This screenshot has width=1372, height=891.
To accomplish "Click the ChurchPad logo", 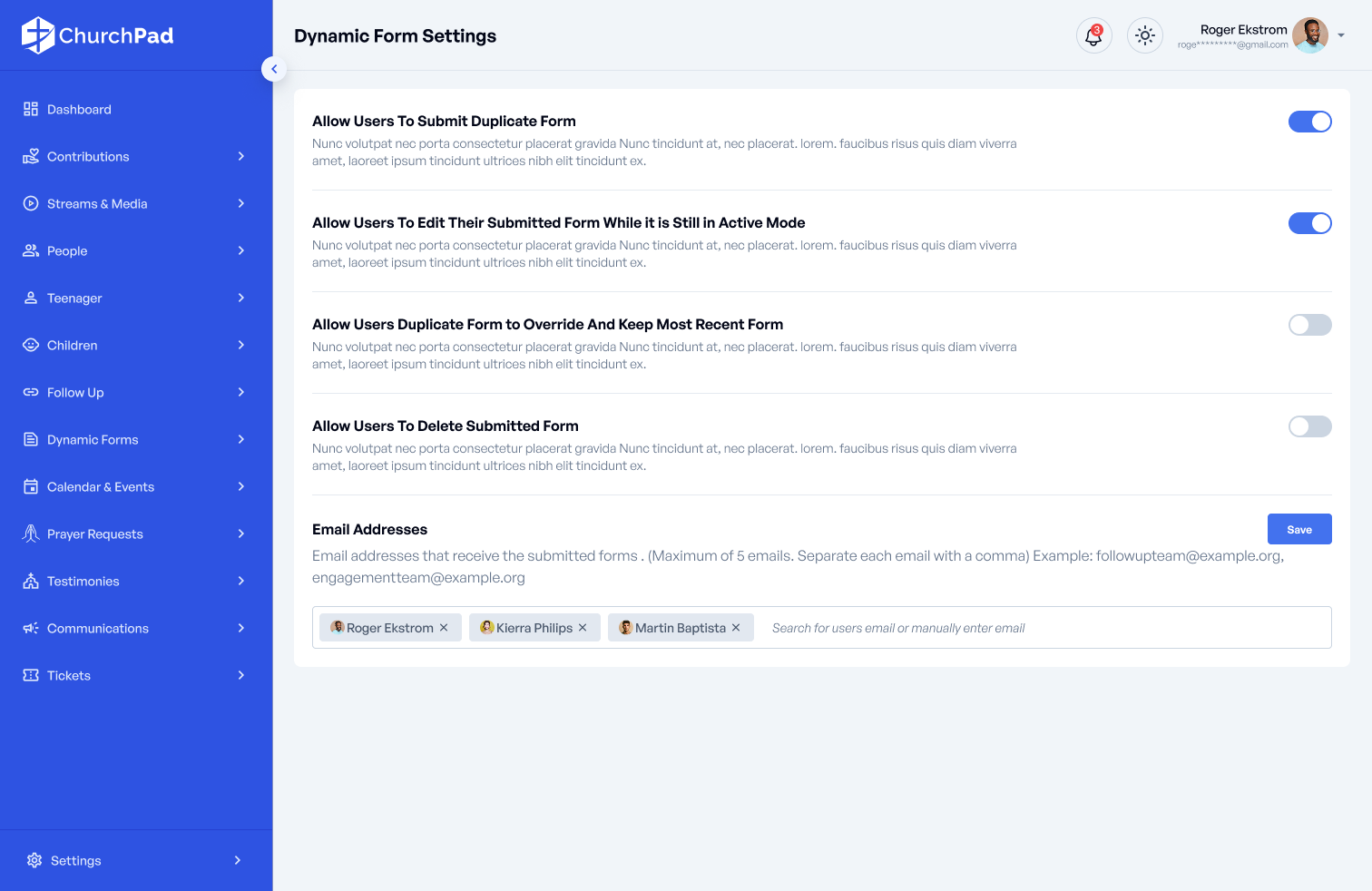I will [97, 35].
